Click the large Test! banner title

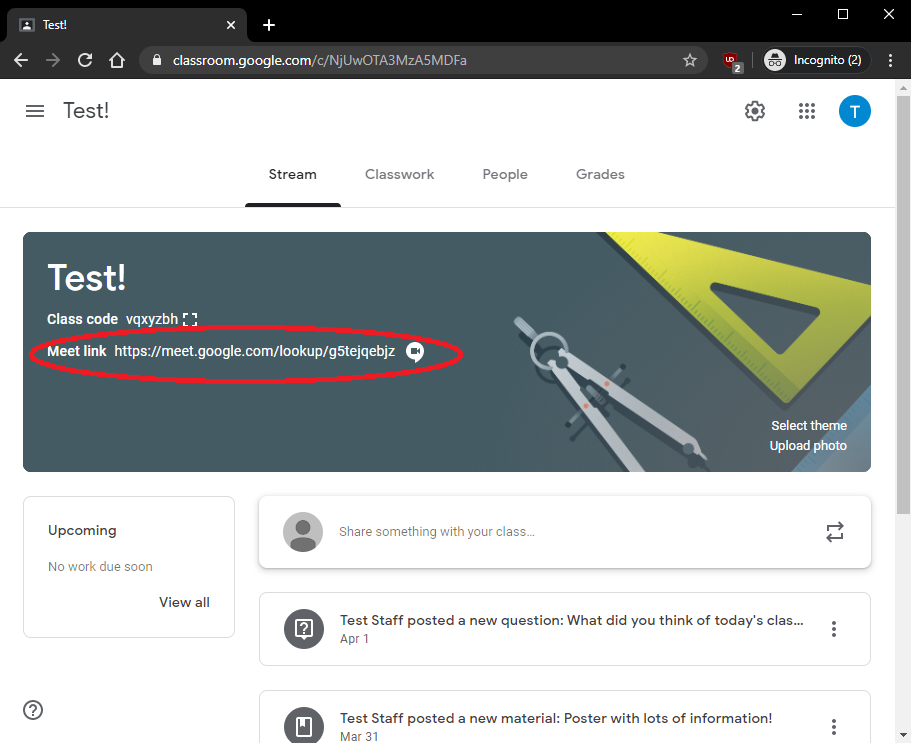(x=86, y=278)
